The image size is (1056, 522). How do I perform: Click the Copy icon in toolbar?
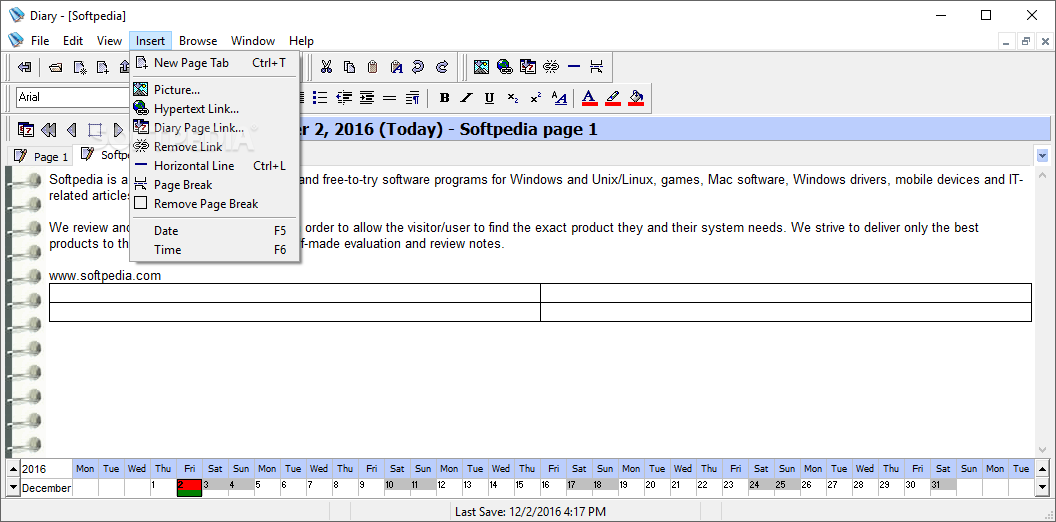(x=349, y=67)
